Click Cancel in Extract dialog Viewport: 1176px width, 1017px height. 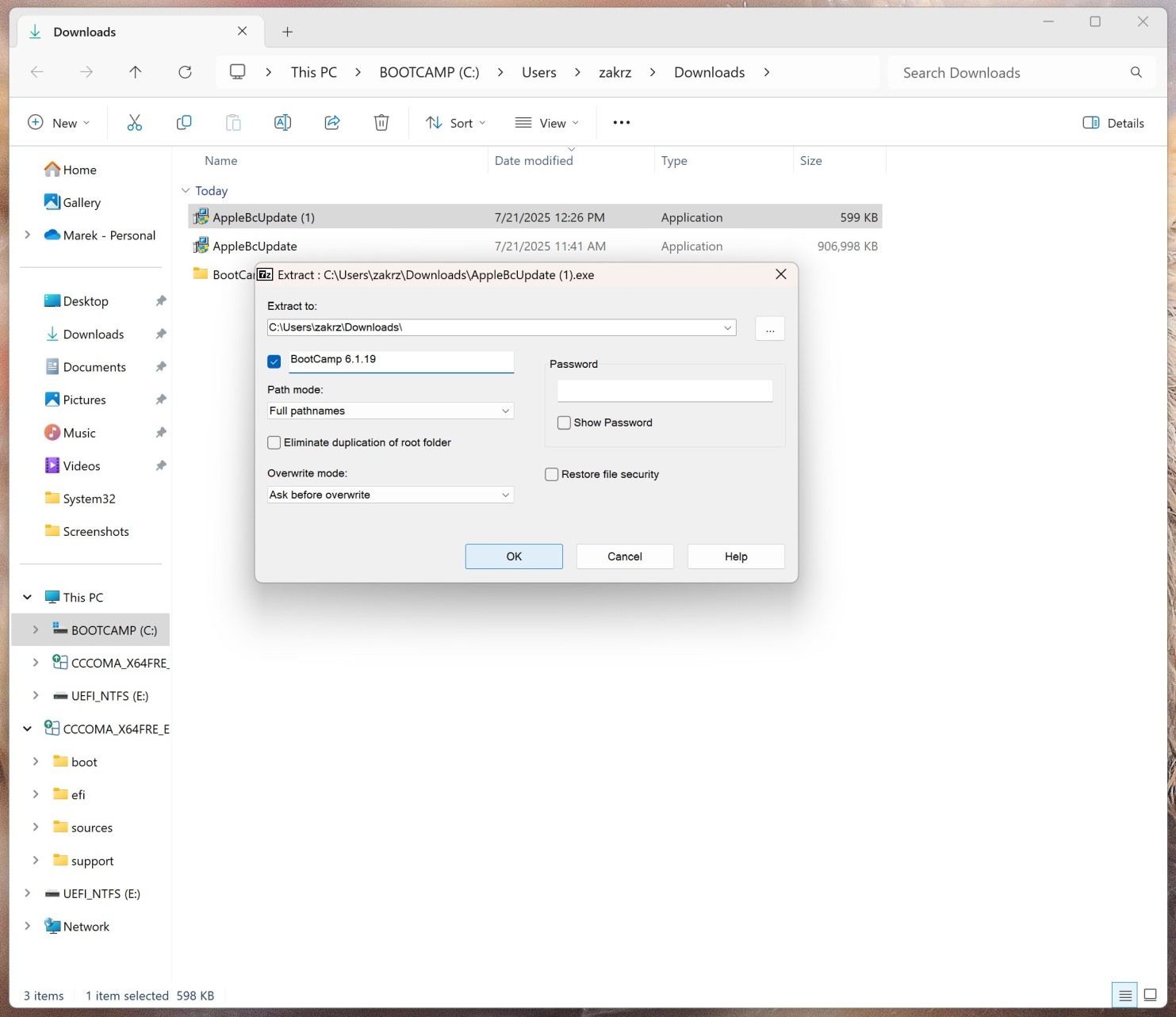click(x=625, y=556)
